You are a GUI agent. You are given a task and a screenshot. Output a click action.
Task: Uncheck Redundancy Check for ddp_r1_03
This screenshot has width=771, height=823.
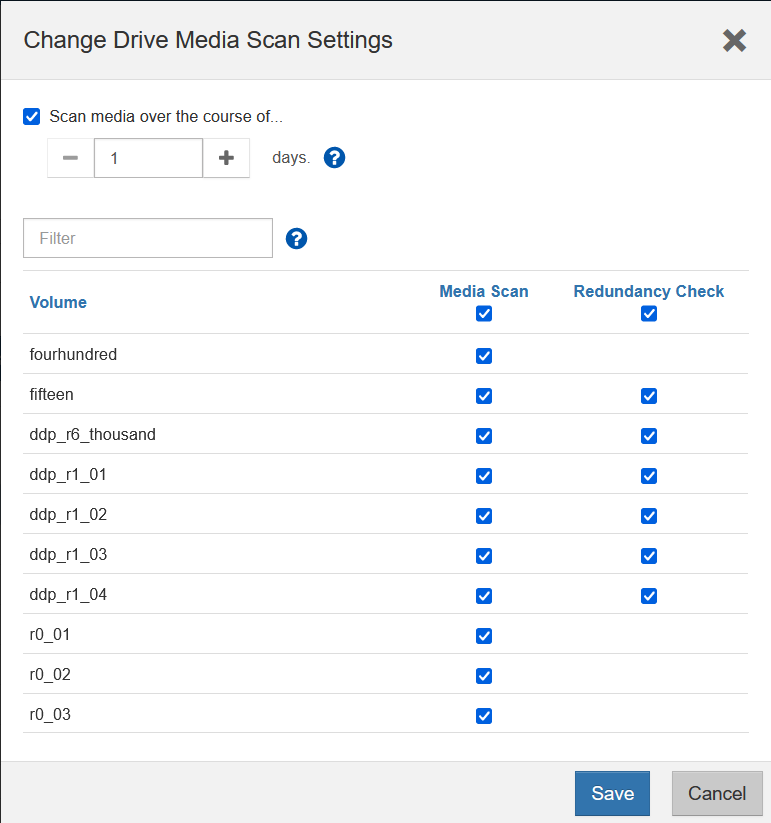tap(649, 556)
